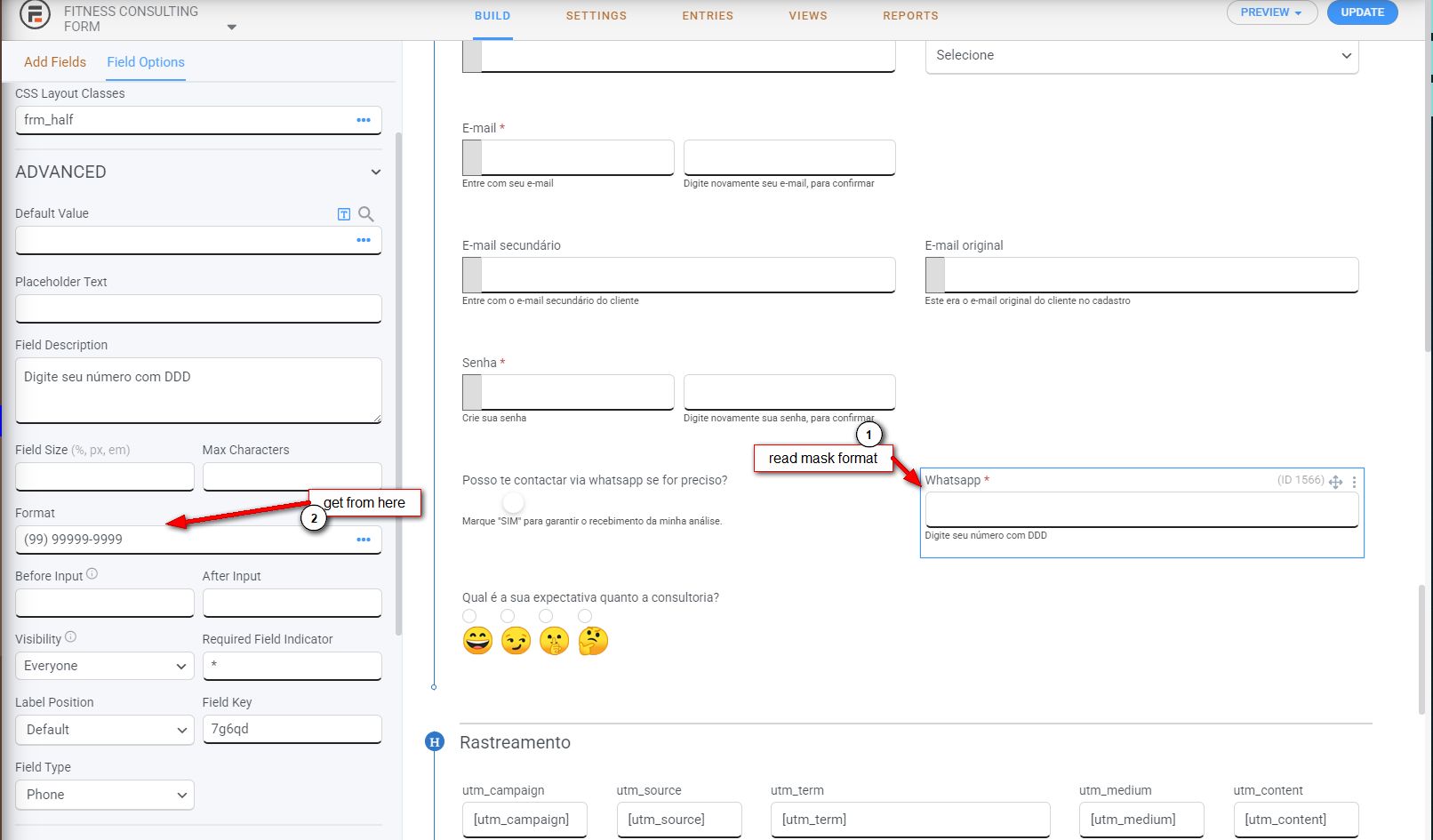This screenshot has width=1433, height=840.
Task: Click the info icon next to Visibility
Action: (x=71, y=637)
